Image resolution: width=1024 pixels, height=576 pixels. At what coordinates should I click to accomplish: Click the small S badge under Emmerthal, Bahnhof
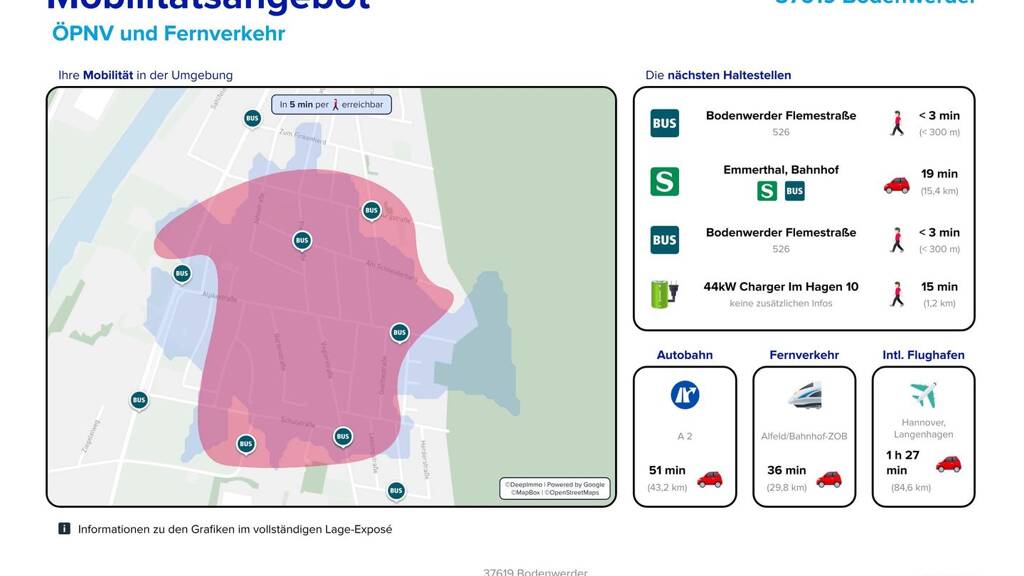767,191
